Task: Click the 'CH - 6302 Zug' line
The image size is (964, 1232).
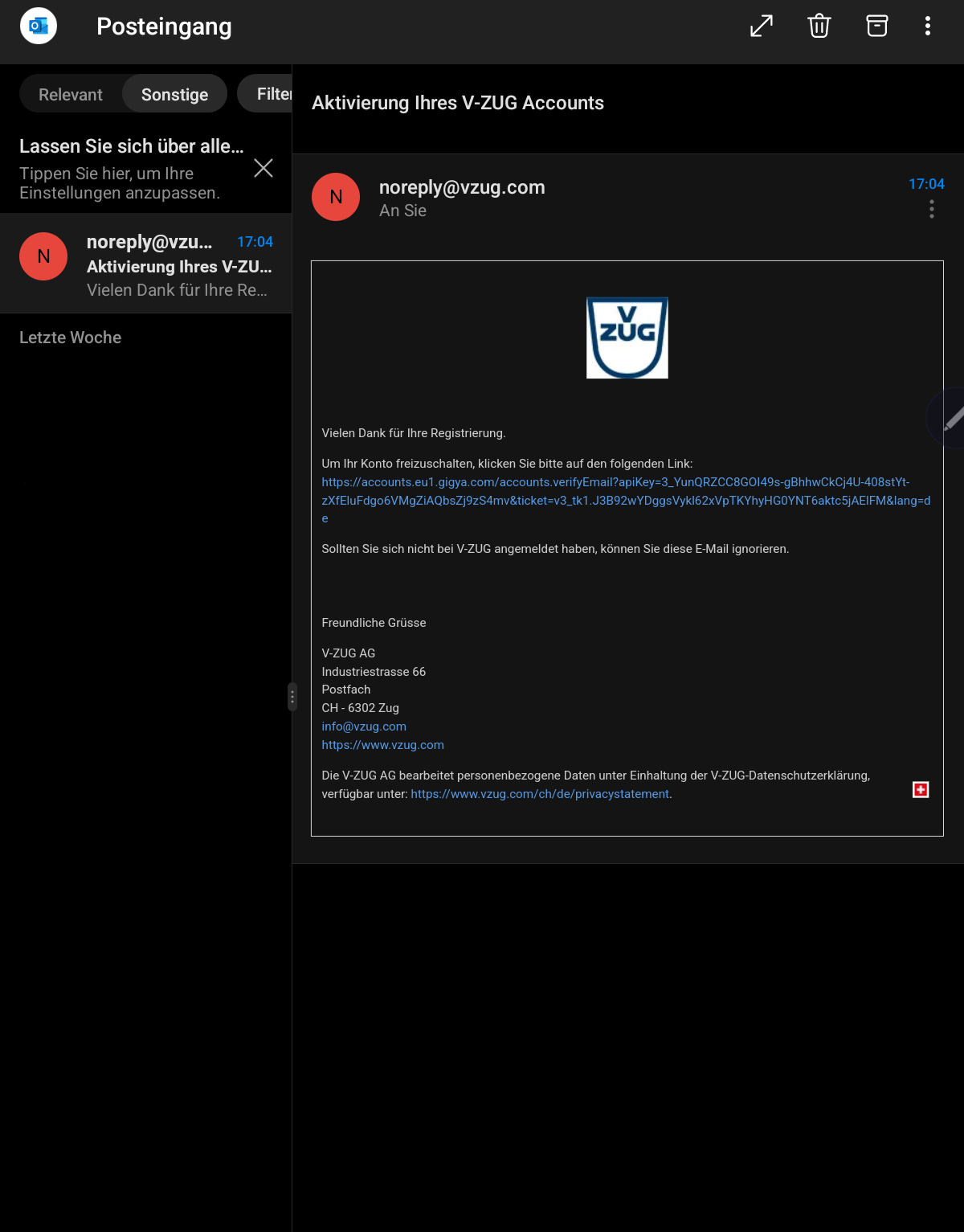Action: coord(360,708)
